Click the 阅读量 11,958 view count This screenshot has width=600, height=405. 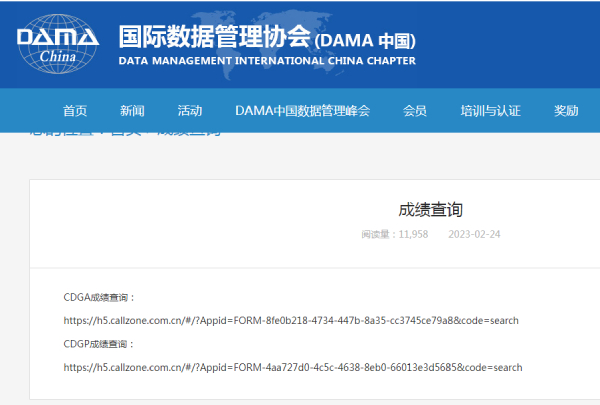tap(395, 234)
